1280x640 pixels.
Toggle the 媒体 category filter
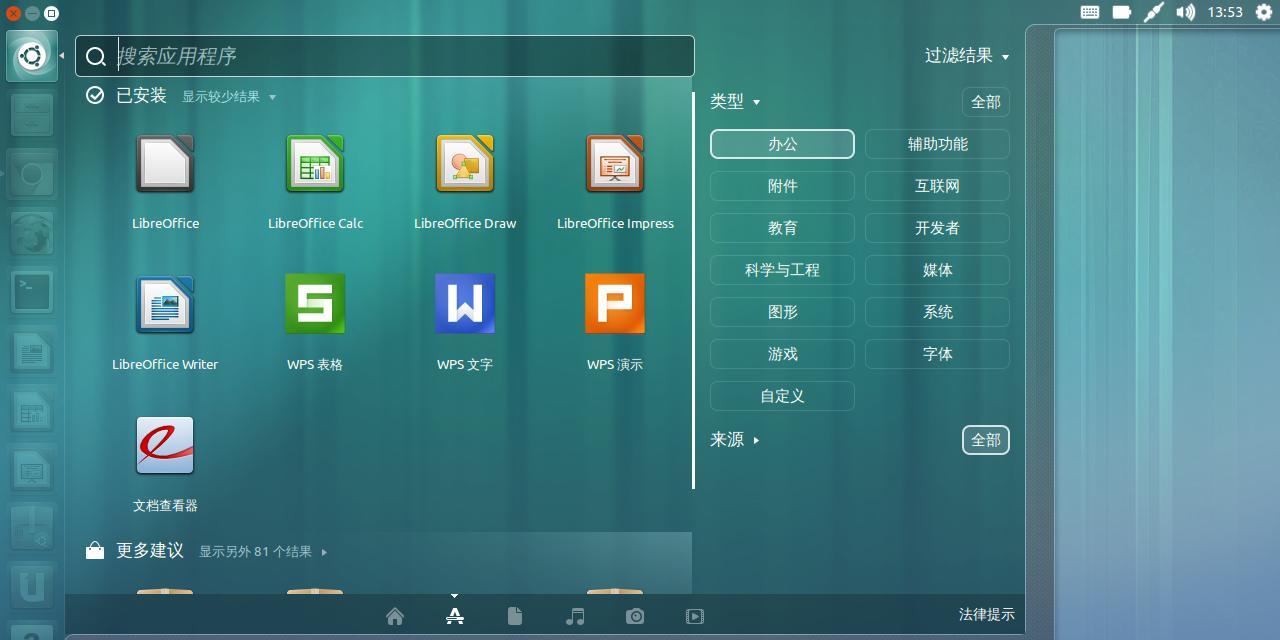tap(937, 270)
